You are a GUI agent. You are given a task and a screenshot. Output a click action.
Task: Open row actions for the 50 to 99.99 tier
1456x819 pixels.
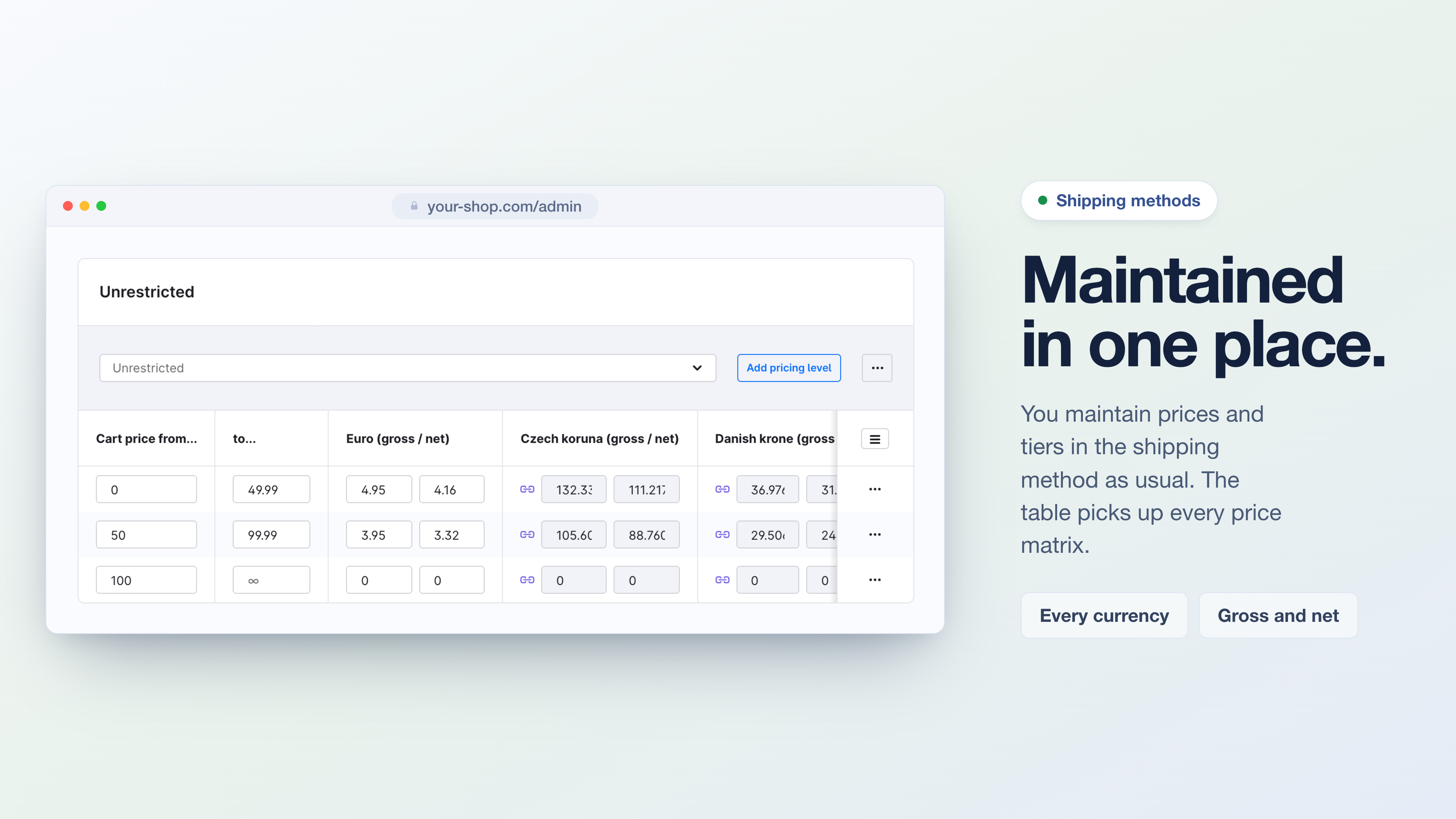874,535
